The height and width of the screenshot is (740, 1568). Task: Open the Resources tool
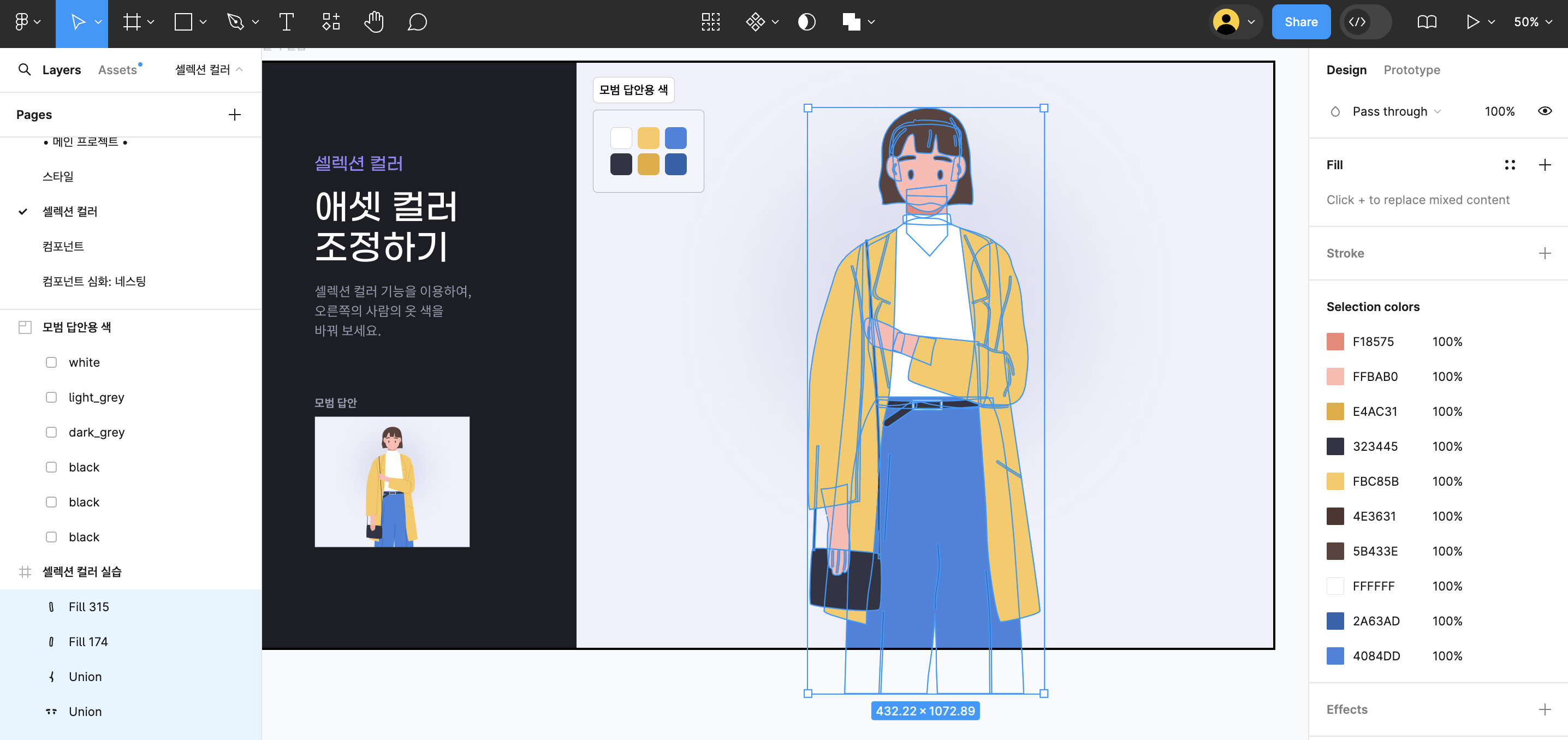tap(330, 22)
